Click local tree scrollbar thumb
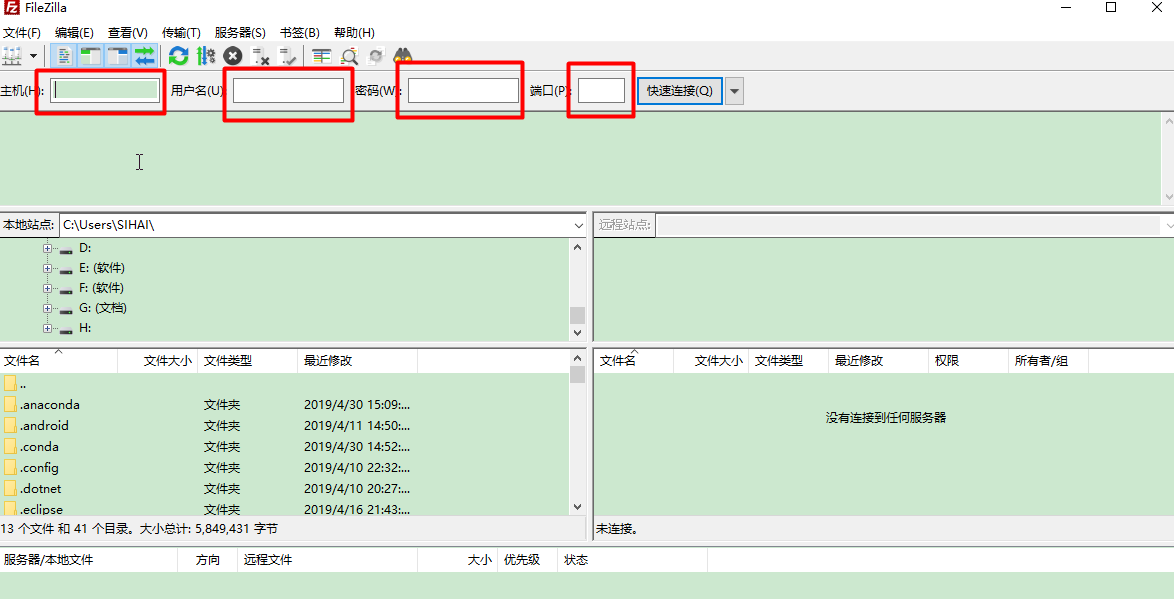The width and height of the screenshot is (1174, 599). click(x=577, y=315)
